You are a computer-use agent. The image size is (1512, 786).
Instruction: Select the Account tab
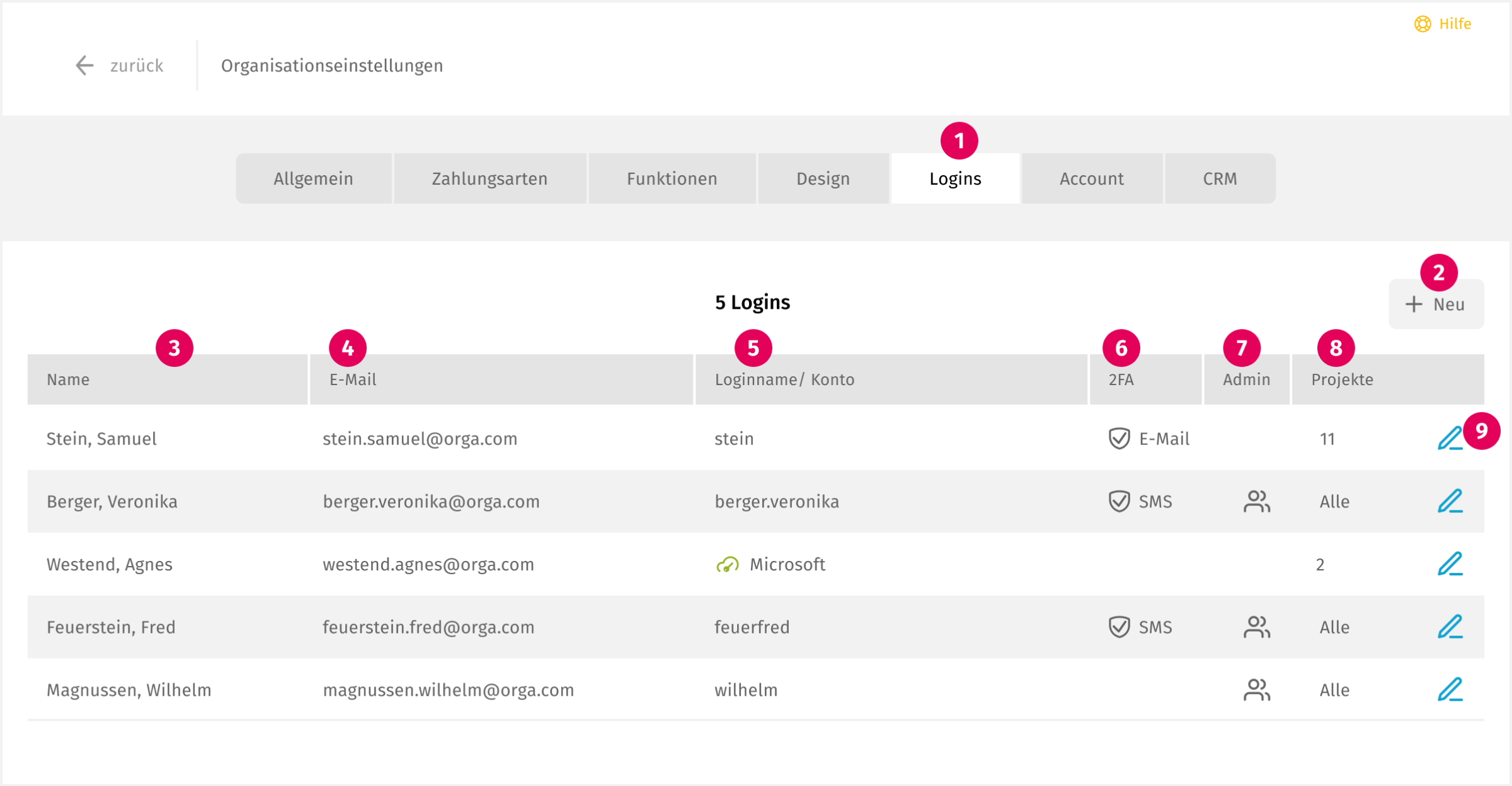[1091, 179]
